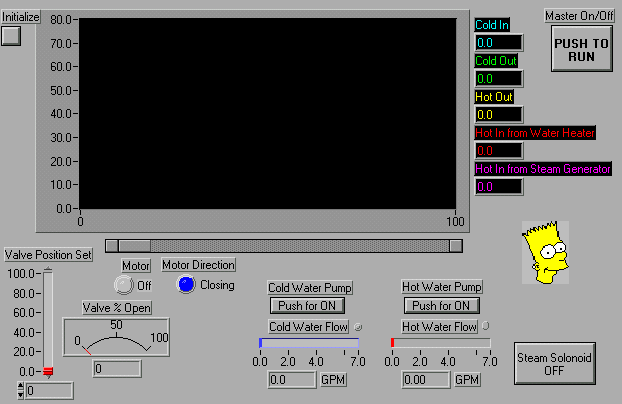Click the chart x-axis maximum 100

[455, 221]
